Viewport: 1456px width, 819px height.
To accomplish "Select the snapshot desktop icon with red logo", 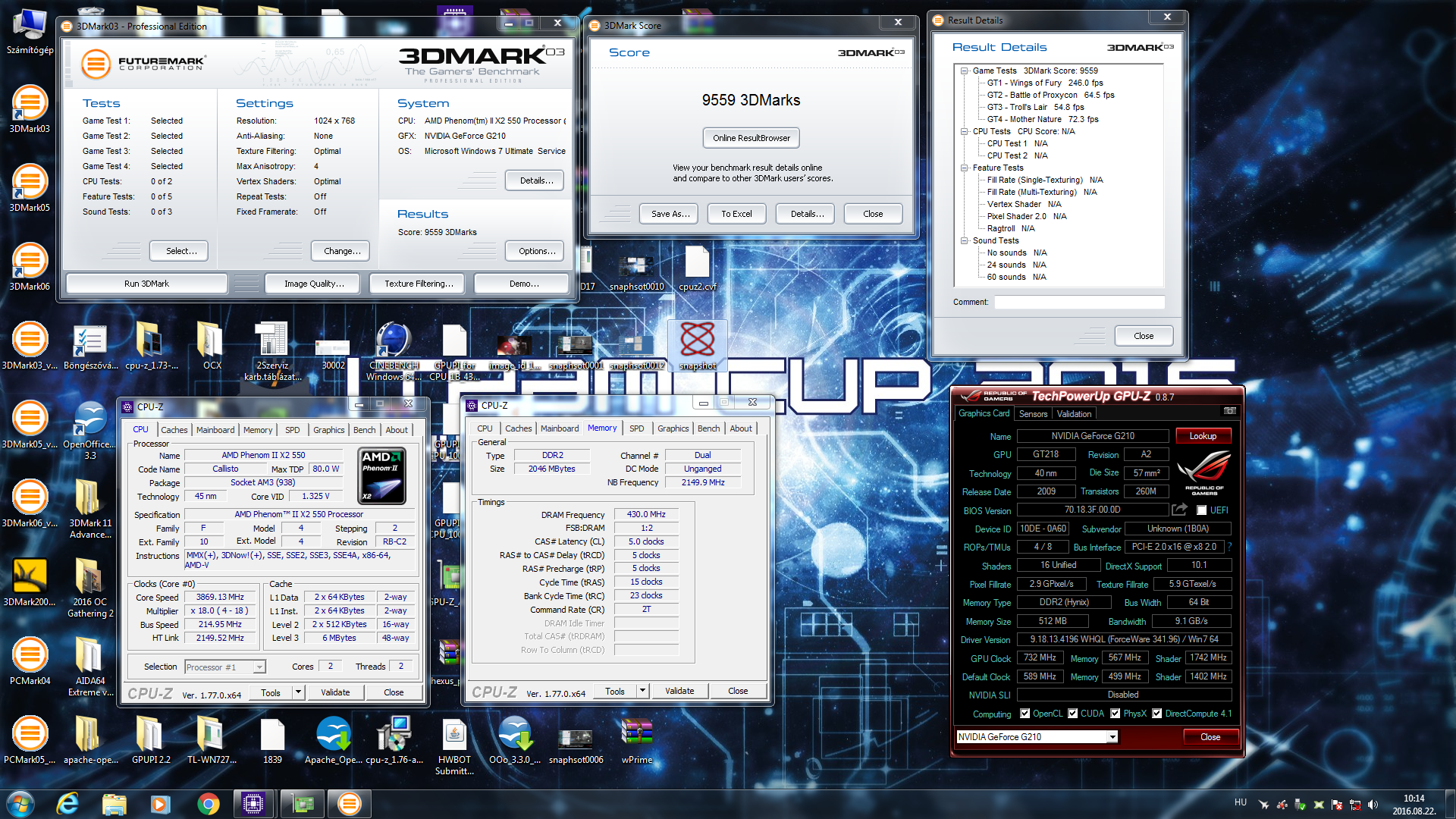I will 697,346.
